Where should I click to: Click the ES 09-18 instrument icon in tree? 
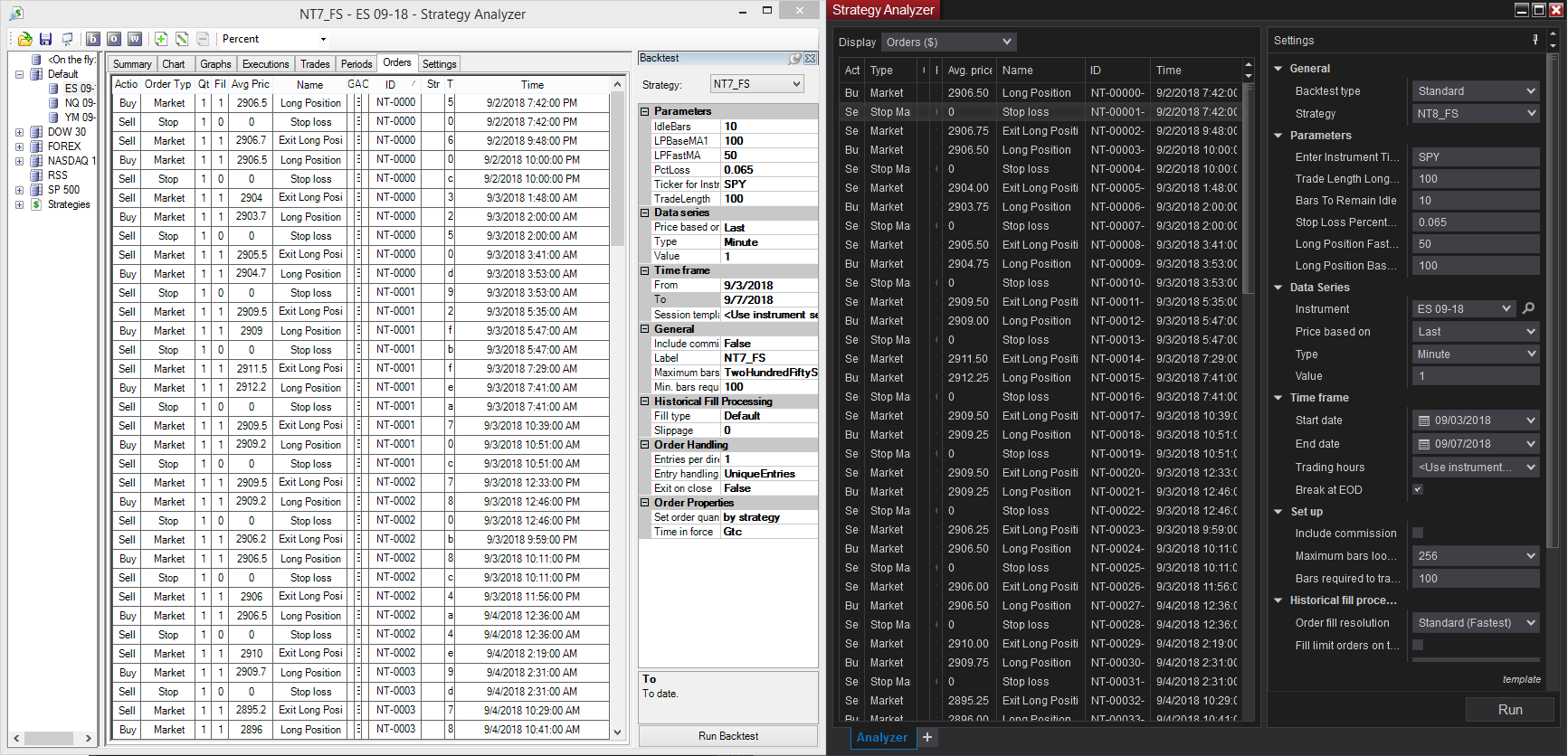coord(53,89)
